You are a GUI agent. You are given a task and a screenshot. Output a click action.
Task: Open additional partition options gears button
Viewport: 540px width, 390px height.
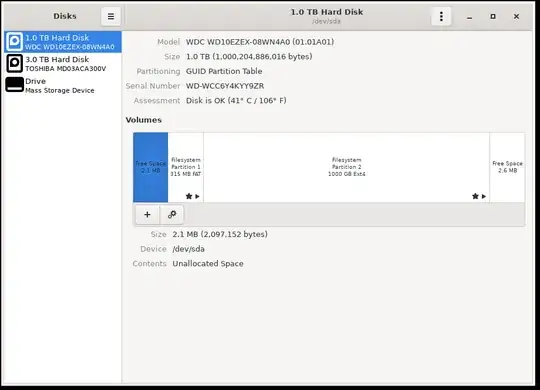[172, 215]
